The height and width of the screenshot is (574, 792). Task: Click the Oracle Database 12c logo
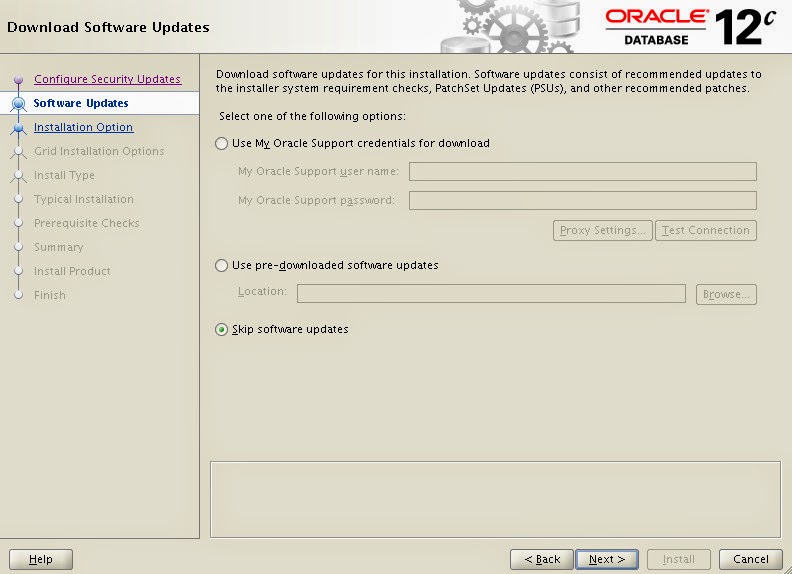coord(690,26)
